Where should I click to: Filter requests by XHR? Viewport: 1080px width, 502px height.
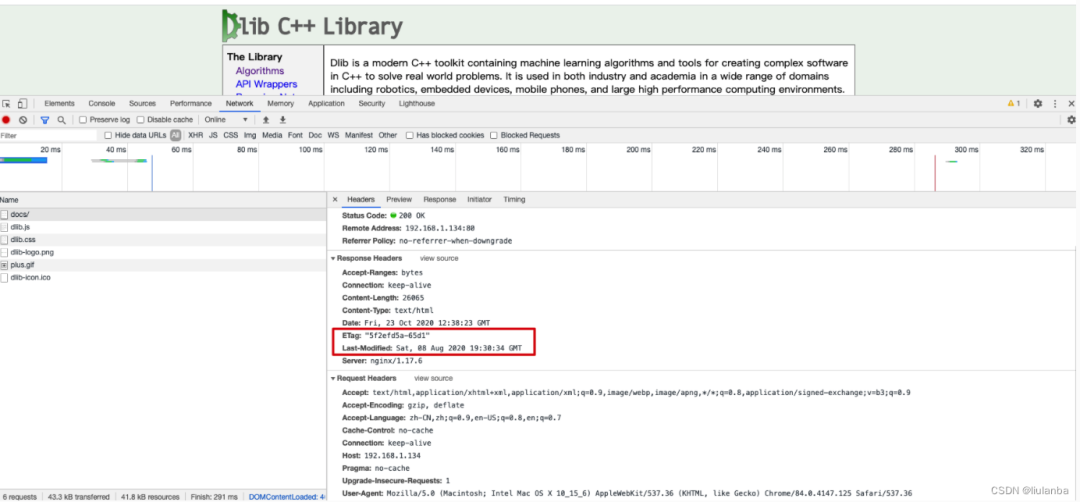pos(196,136)
